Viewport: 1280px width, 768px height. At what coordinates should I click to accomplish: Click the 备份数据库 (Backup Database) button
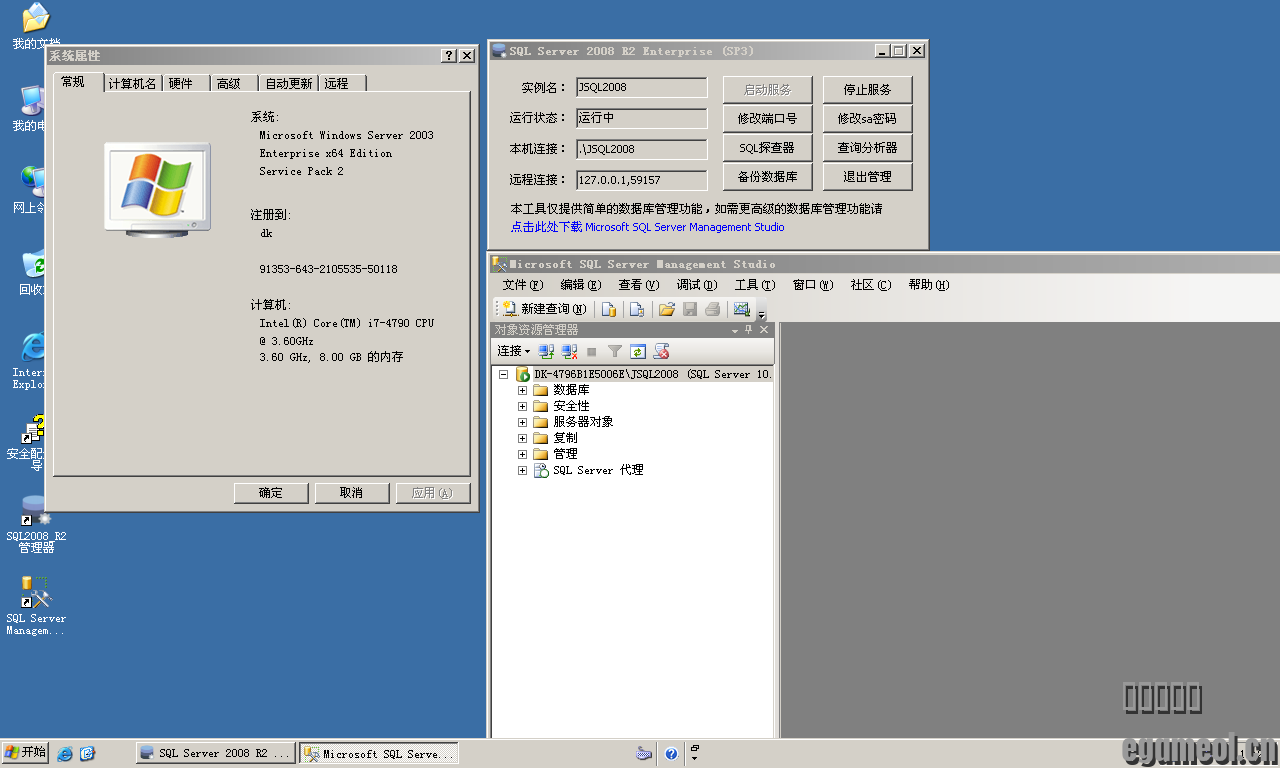coord(767,177)
